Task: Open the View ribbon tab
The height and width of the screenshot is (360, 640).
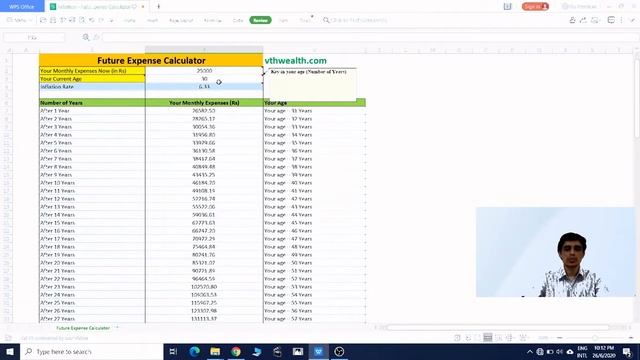Action: (283, 20)
